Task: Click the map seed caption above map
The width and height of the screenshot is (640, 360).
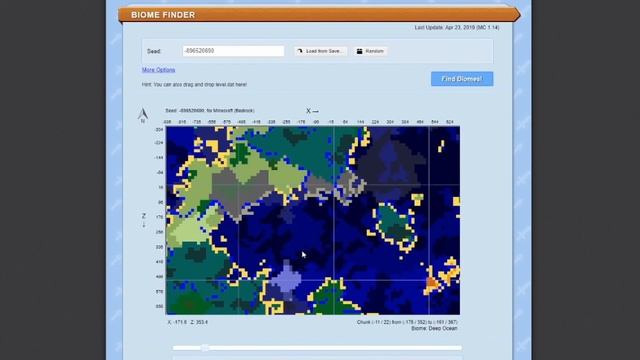Action: pos(210,111)
